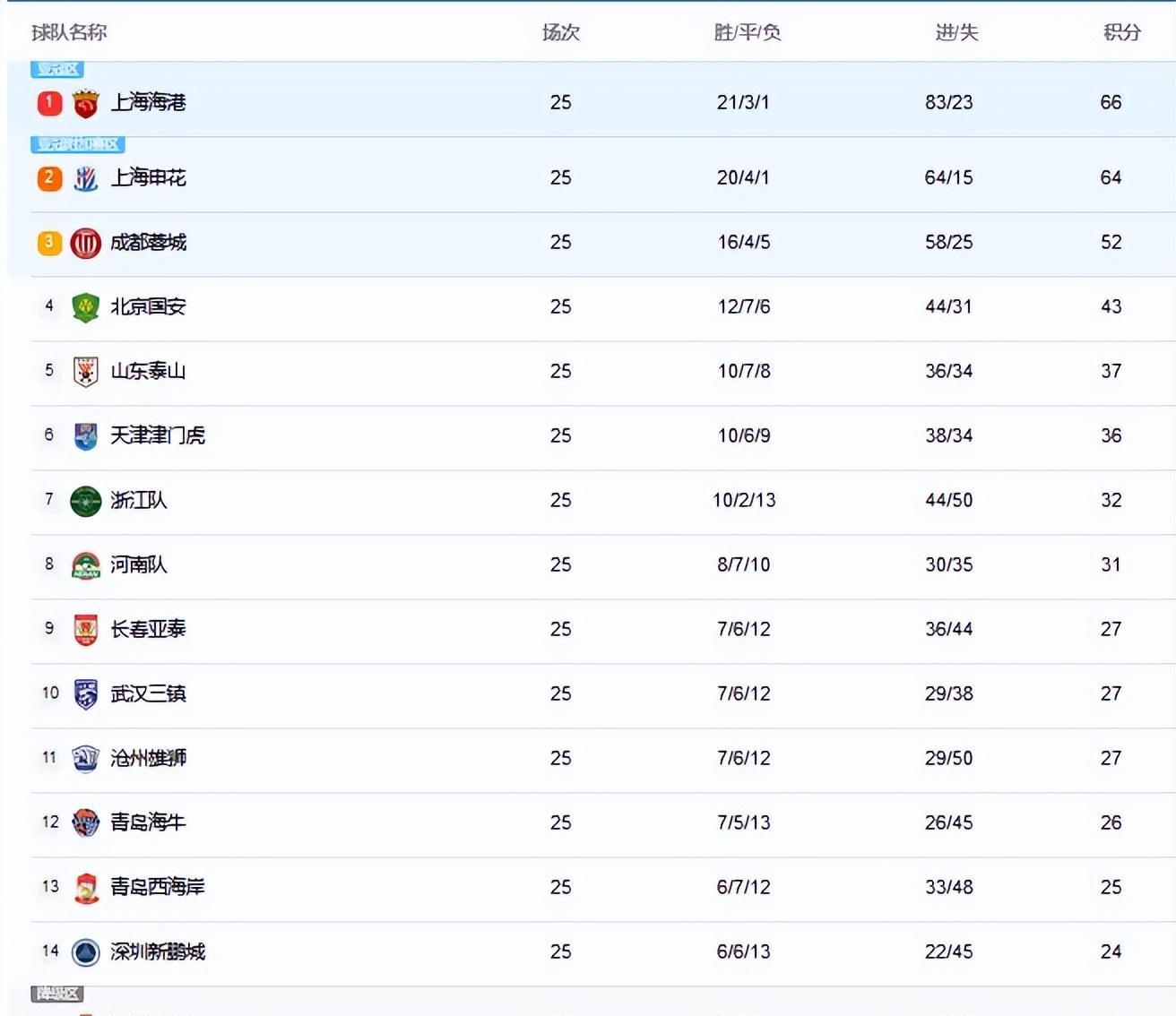The width and height of the screenshot is (1176, 1016).
Task: Open team name 武汉三镇
Action: pyautogui.click(x=148, y=693)
